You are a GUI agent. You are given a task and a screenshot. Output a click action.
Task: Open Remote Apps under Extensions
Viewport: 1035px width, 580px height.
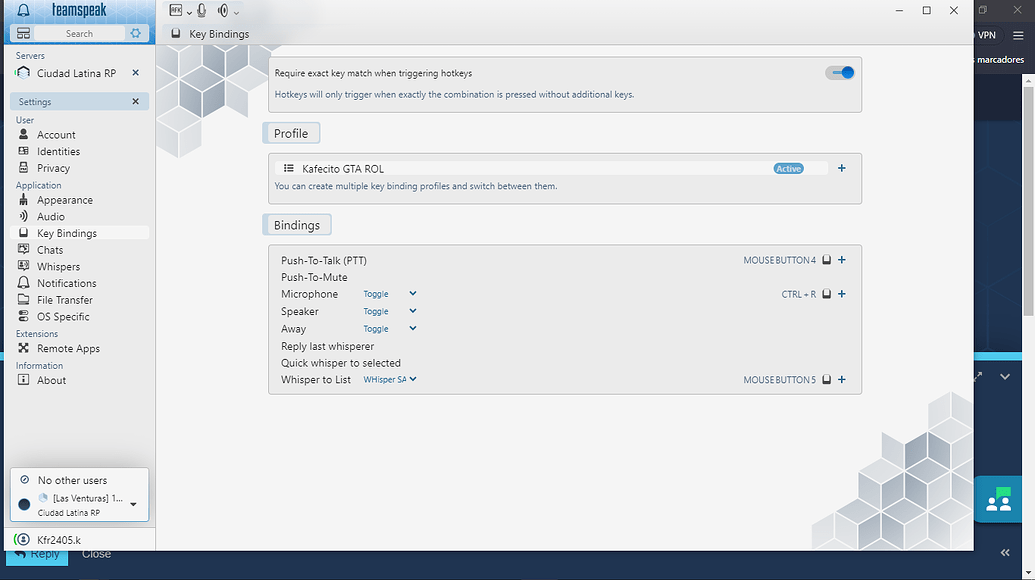click(62, 348)
